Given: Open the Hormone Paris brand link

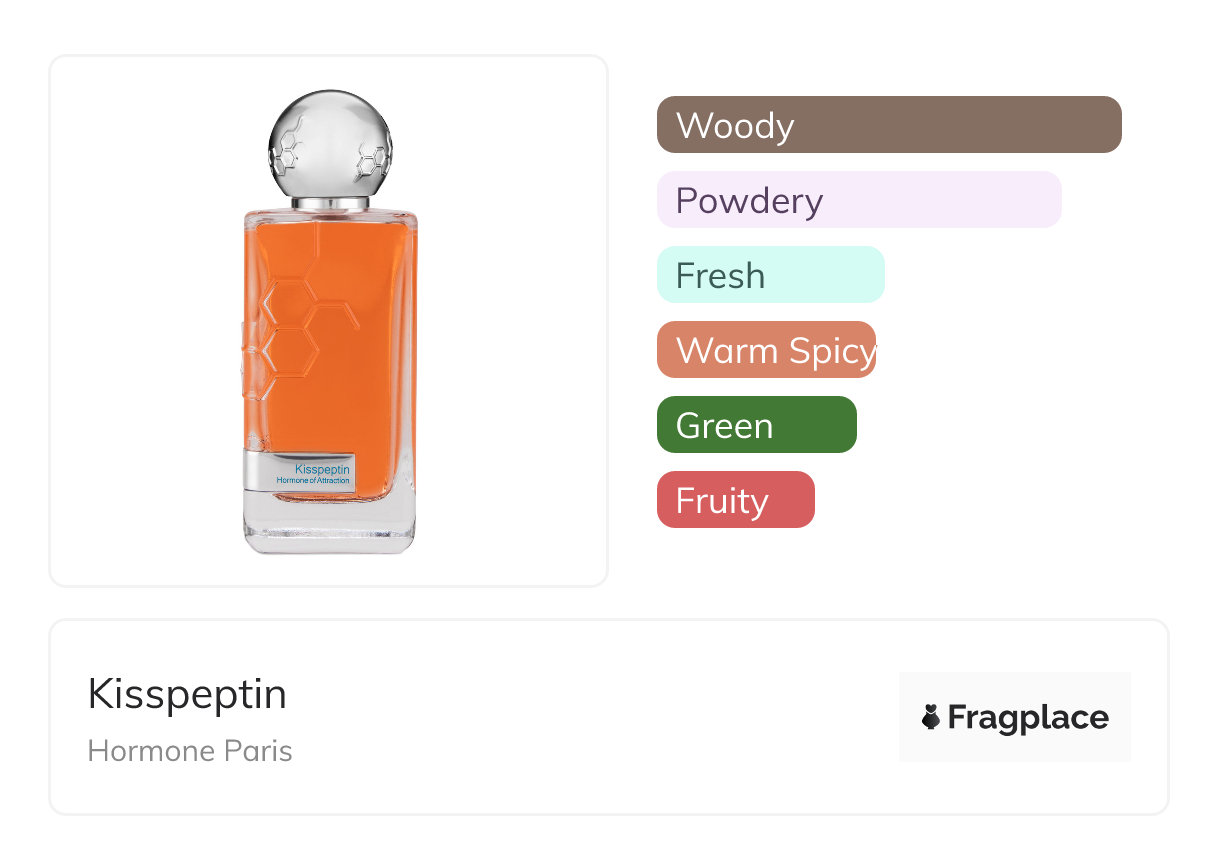Looking at the screenshot, I should (190, 751).
